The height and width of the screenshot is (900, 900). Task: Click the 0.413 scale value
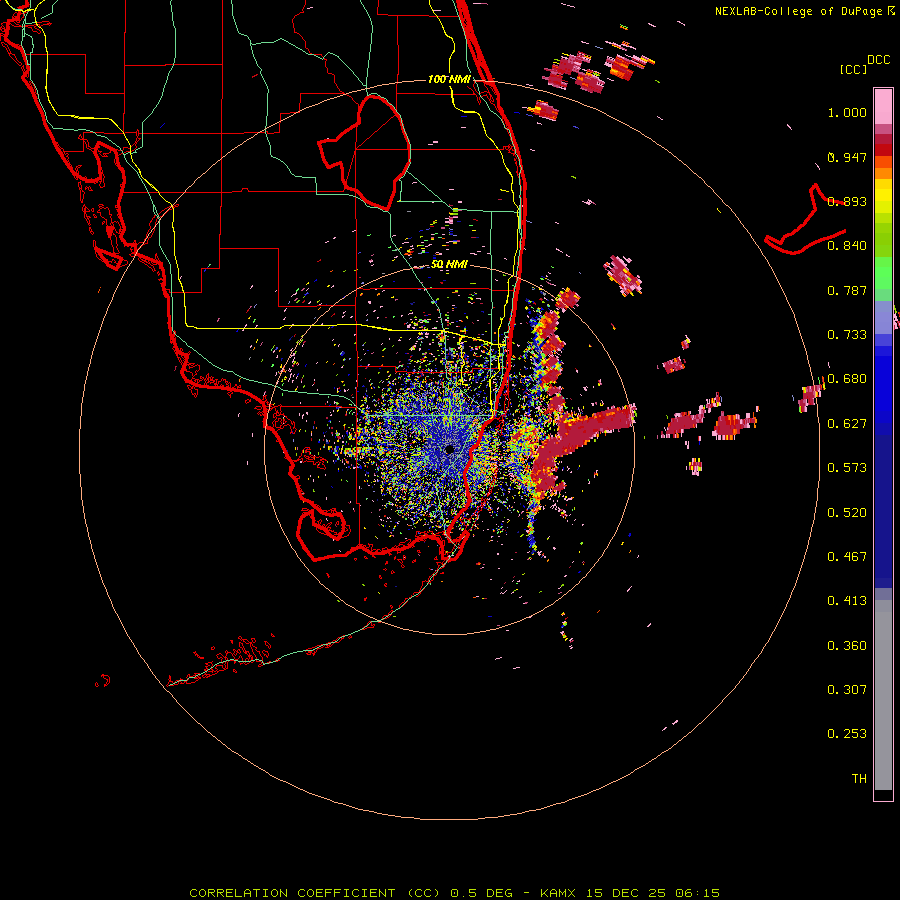point(847,600)
